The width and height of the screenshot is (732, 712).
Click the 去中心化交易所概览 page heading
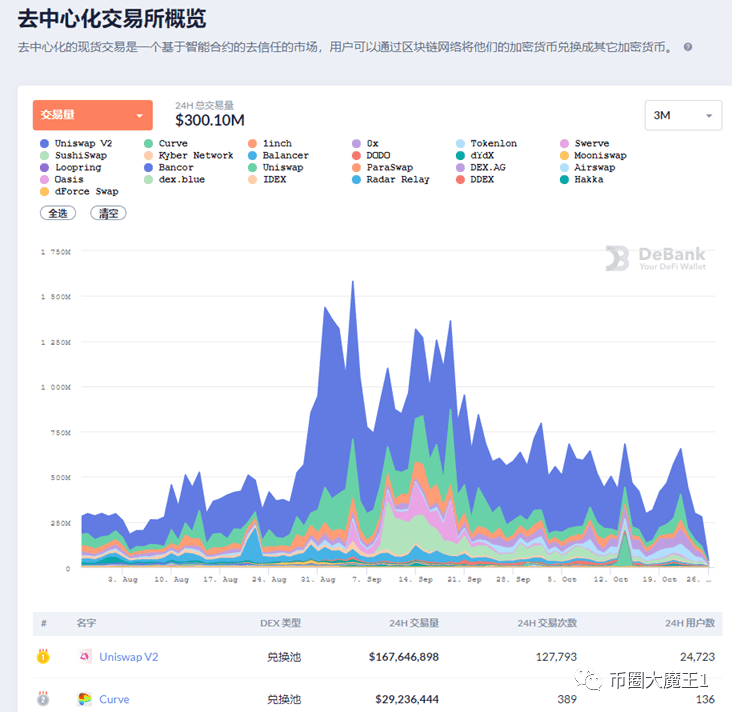click(x=112, y=19)
